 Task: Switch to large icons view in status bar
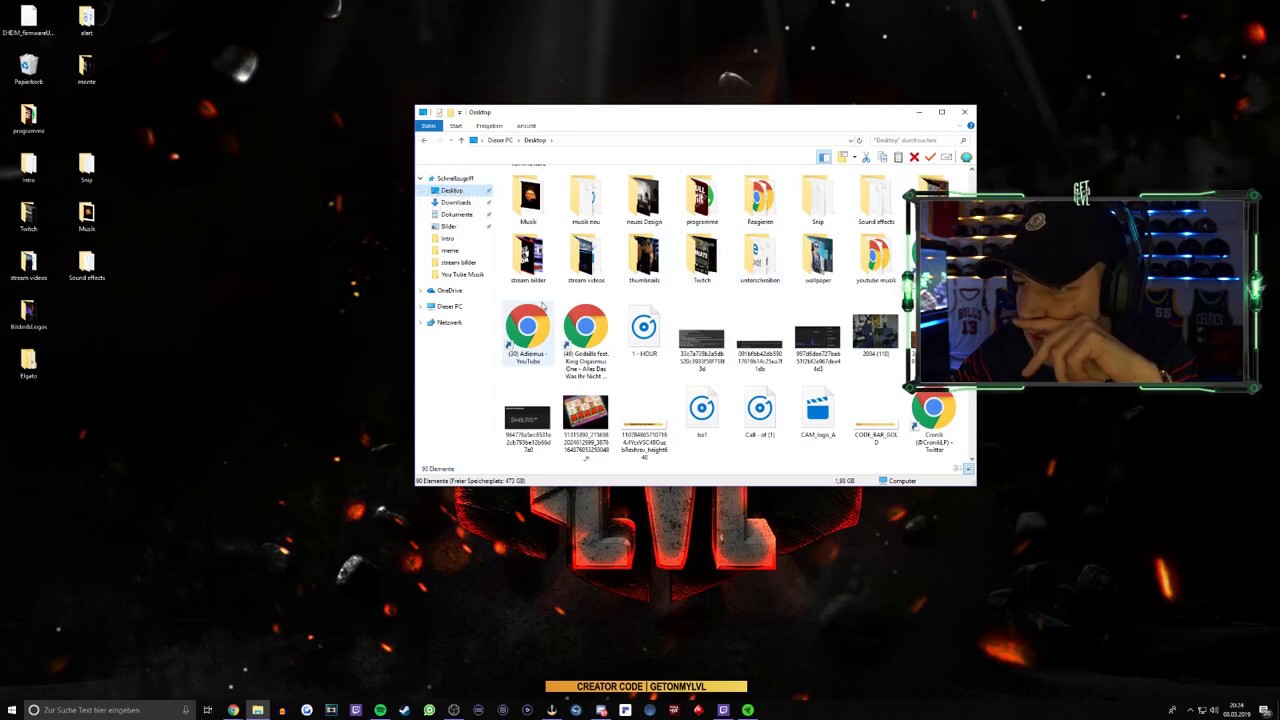point(968,469)
